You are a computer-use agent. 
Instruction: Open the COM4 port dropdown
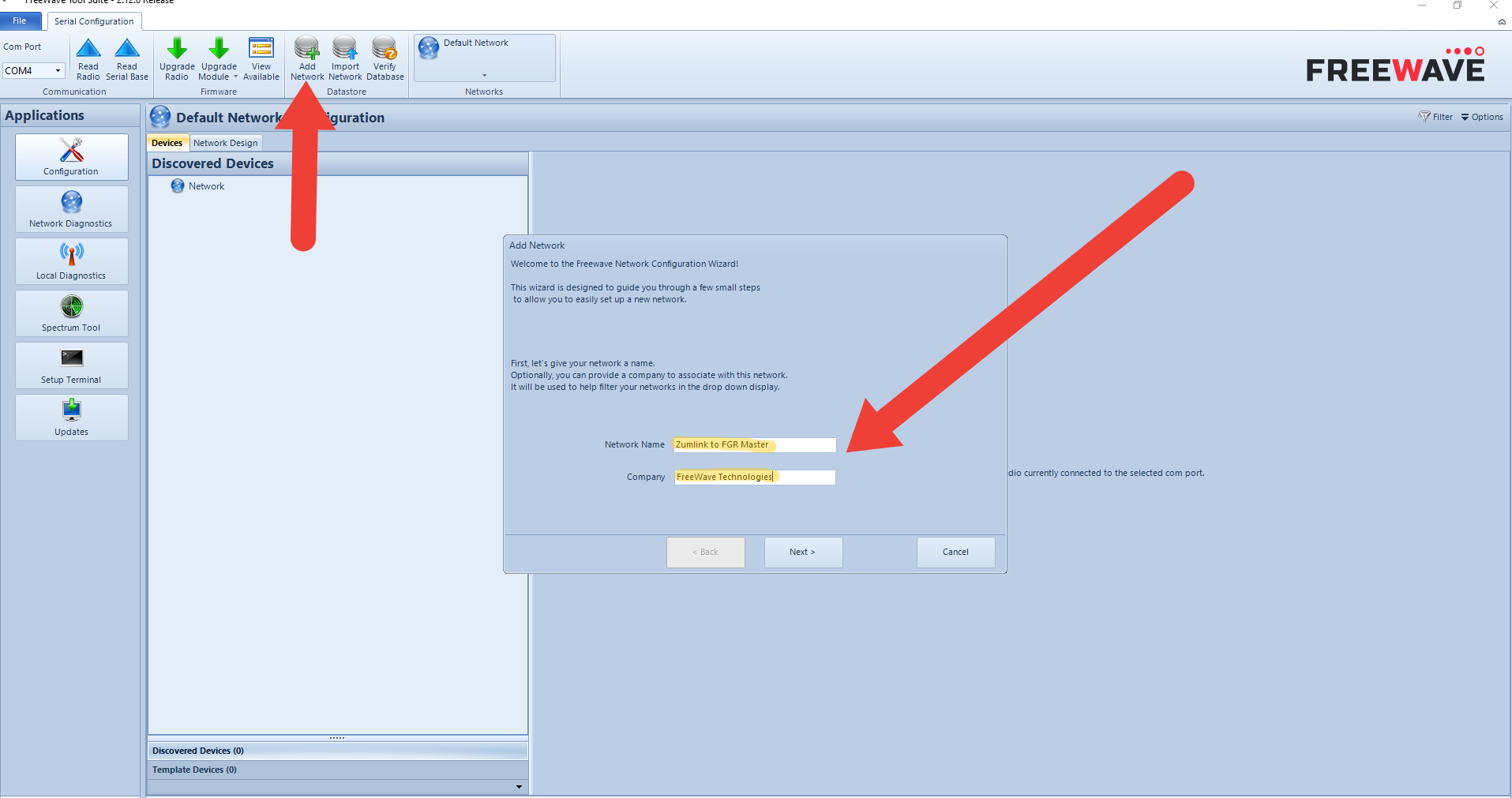click(x=58, y=71)
